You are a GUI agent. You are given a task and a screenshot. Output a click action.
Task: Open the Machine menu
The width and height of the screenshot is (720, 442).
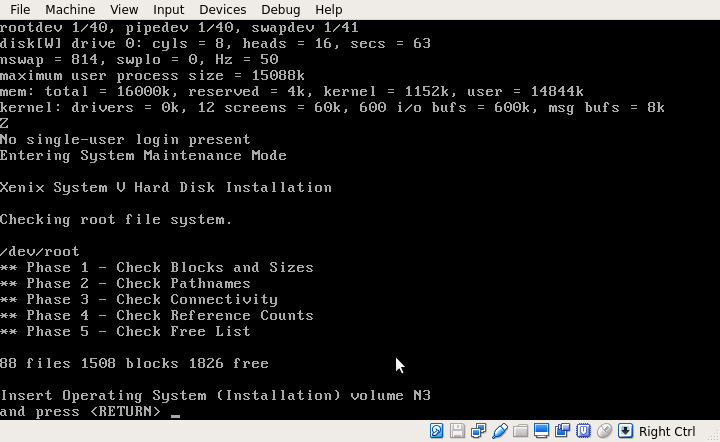coord(70,9)
